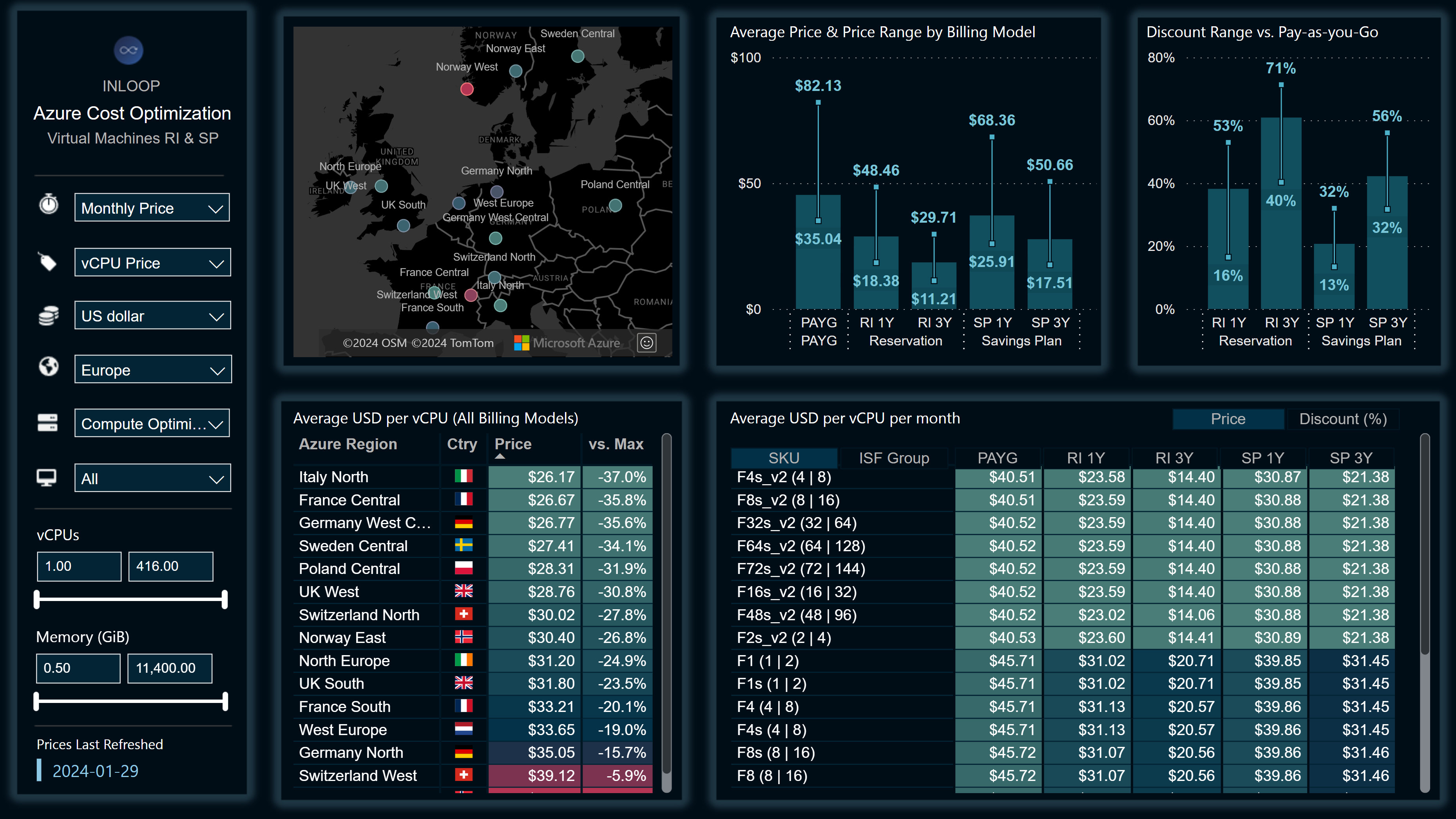
Task: Click the France South $33.21 price cell
Action: click(x=534, y=706)
